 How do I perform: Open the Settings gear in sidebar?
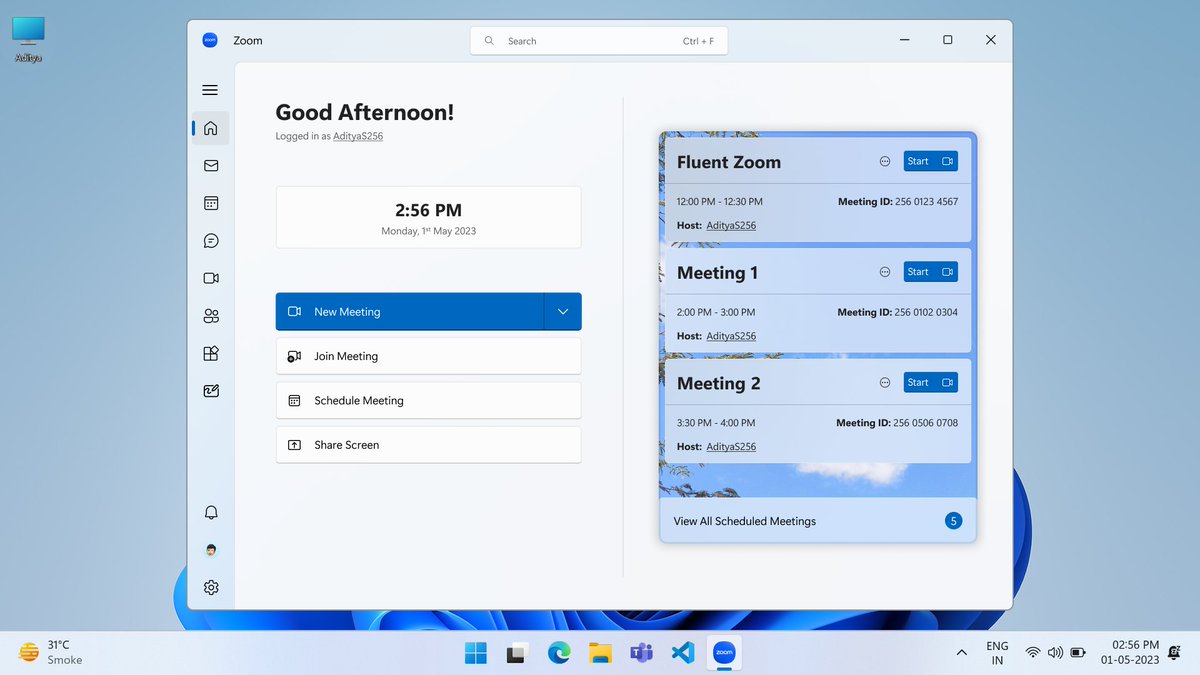click(x=210, y=588)
